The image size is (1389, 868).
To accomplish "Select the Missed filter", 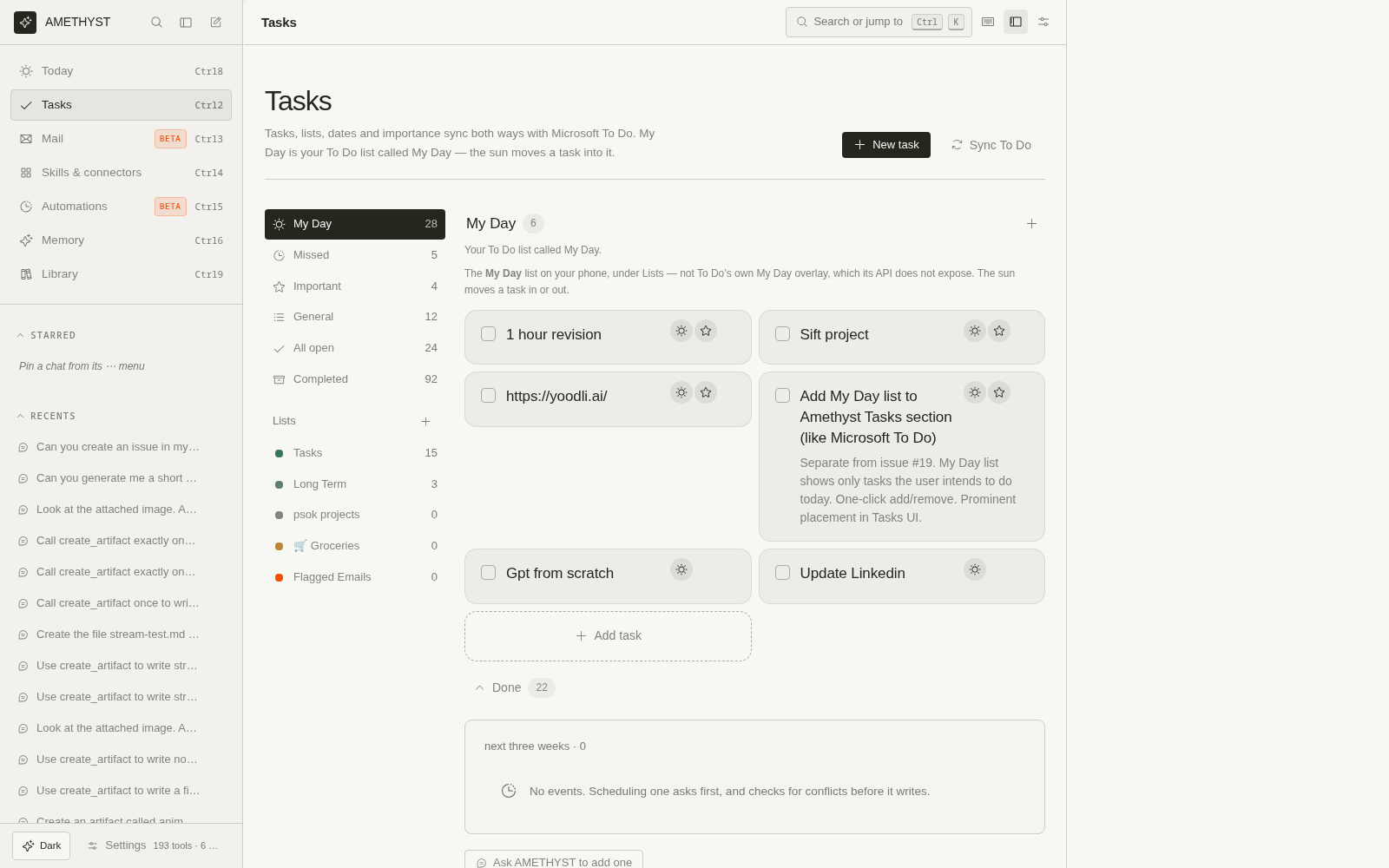I will (x=355, y=255).
